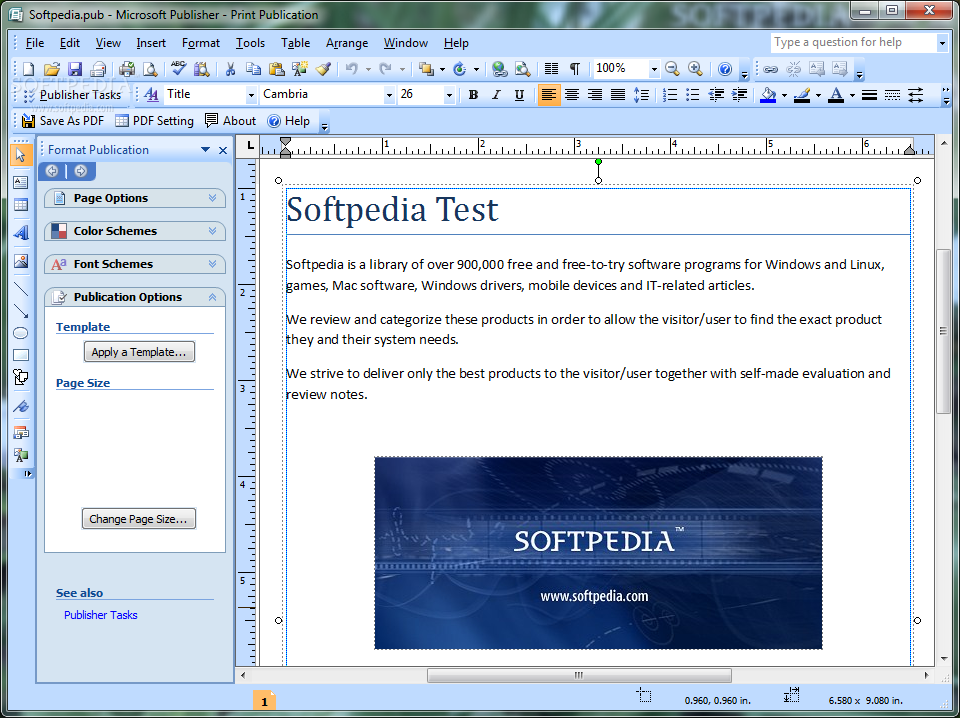Click the Insert Hyperlink globe icon
The width and height of the screenshot is (960, 718).
pos(500,69)
